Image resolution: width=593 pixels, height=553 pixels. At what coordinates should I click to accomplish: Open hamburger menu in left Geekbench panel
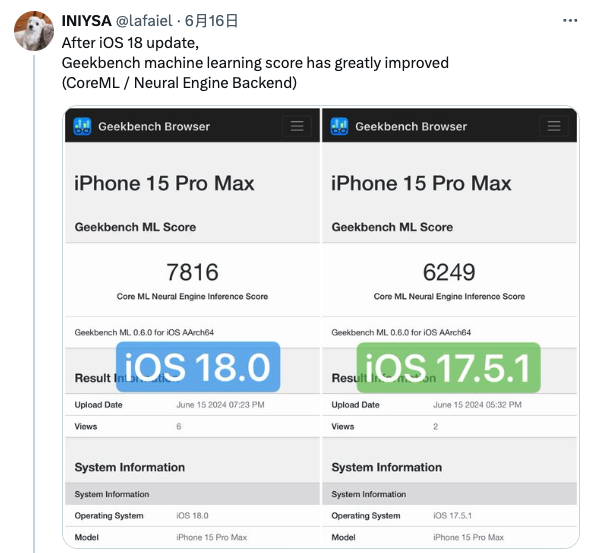tap(297, 126)
